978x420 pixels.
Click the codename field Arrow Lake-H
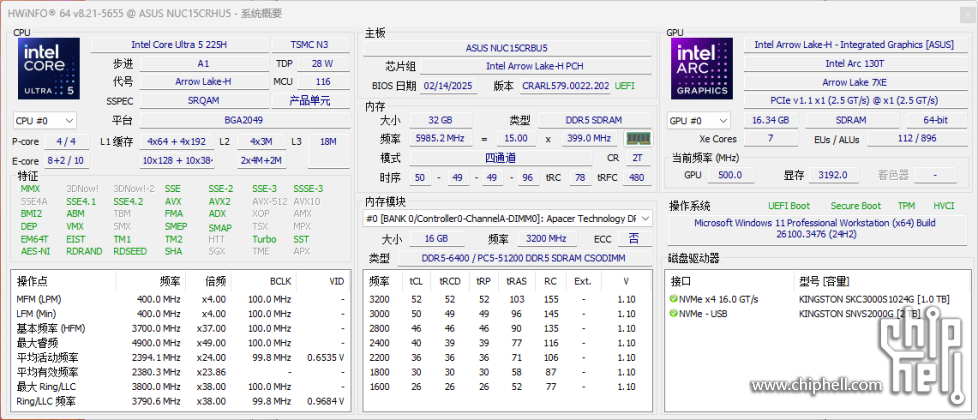[x=203, y=82]
